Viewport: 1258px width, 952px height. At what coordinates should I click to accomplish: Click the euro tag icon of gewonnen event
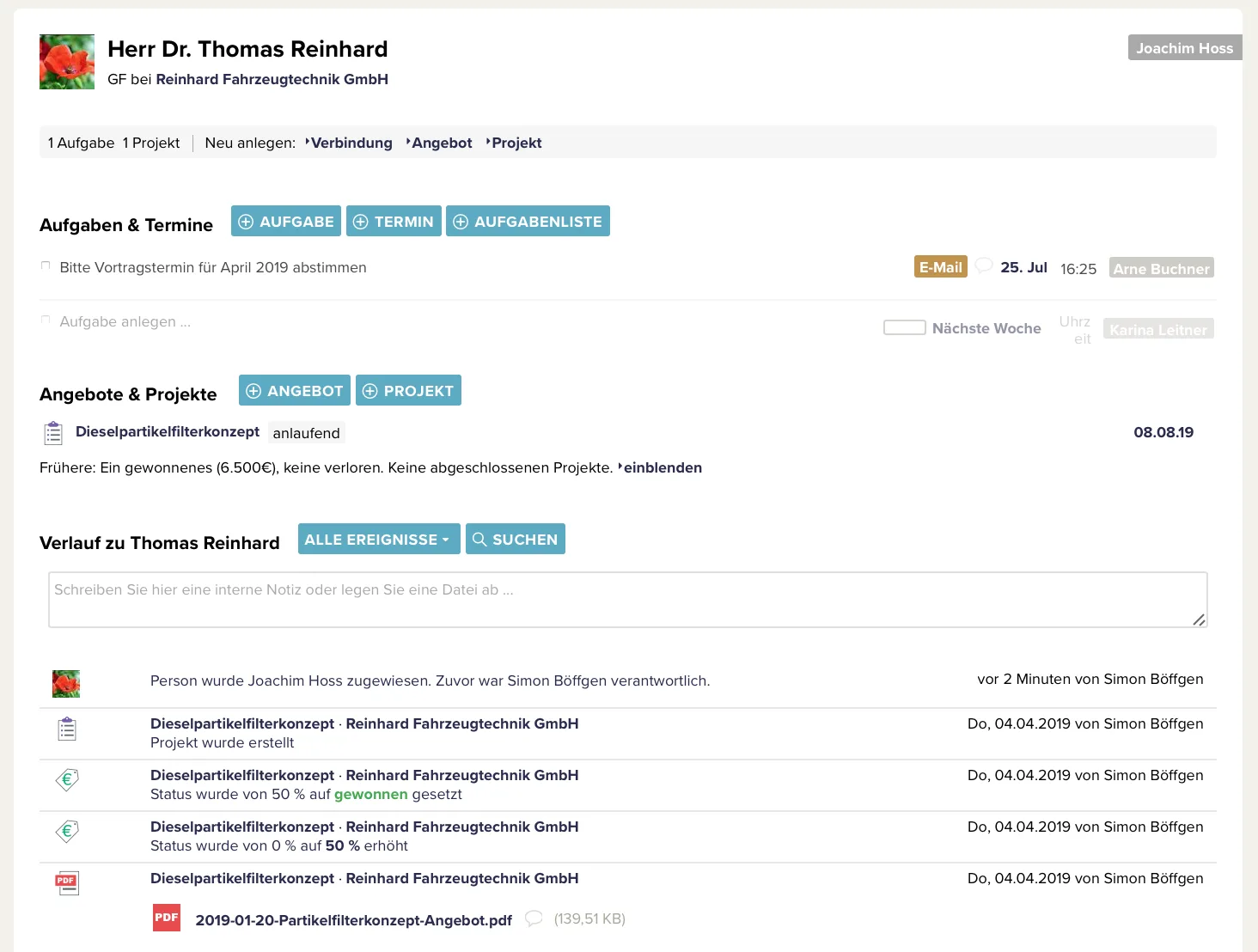coord(67,779)
